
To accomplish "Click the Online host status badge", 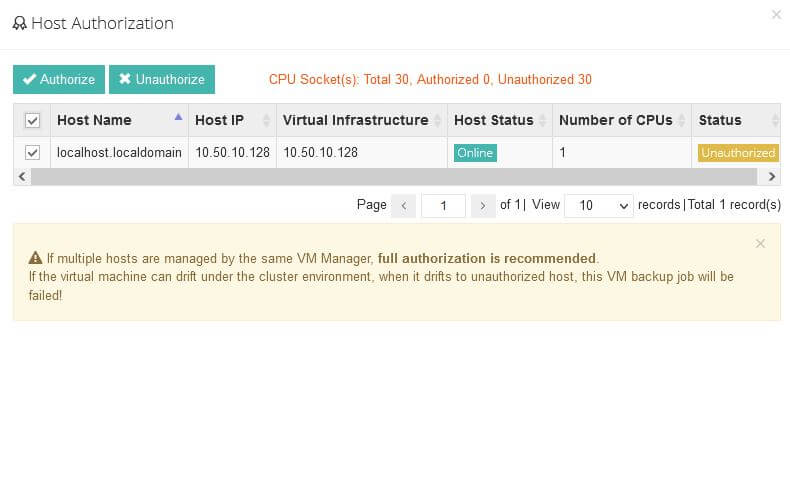I will pyautogui.click(x=475, y=153).
